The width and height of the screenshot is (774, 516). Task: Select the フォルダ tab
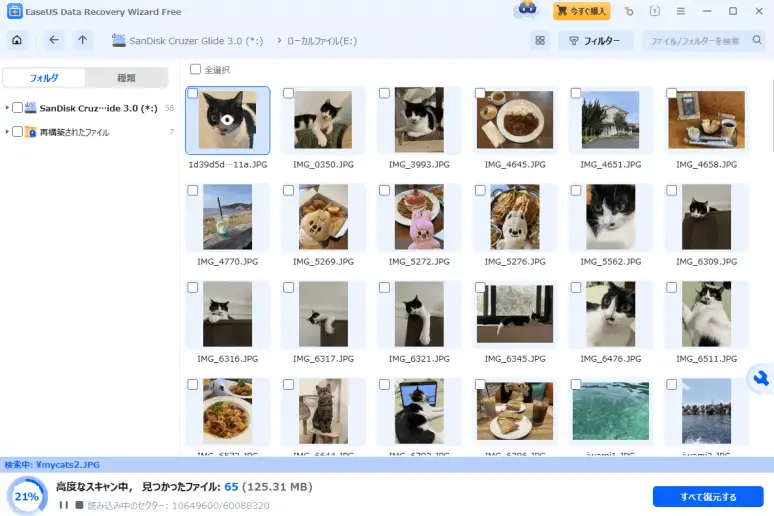44,78
